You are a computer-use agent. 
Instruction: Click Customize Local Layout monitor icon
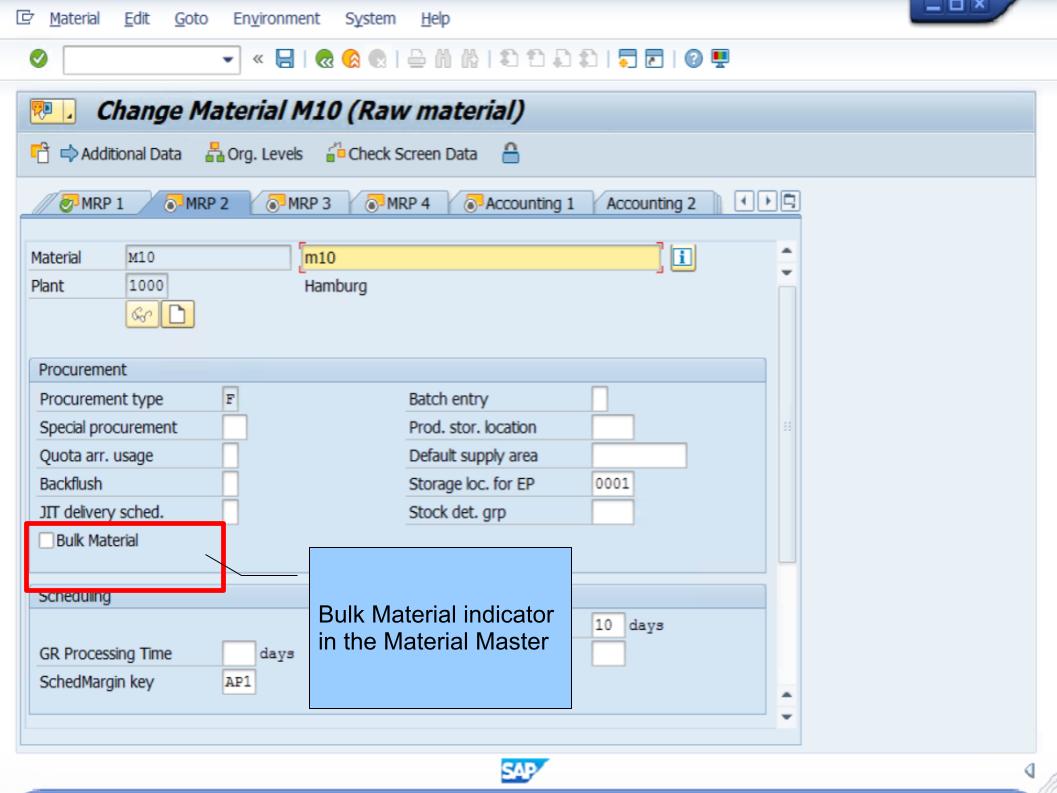(x=720, y=59)
